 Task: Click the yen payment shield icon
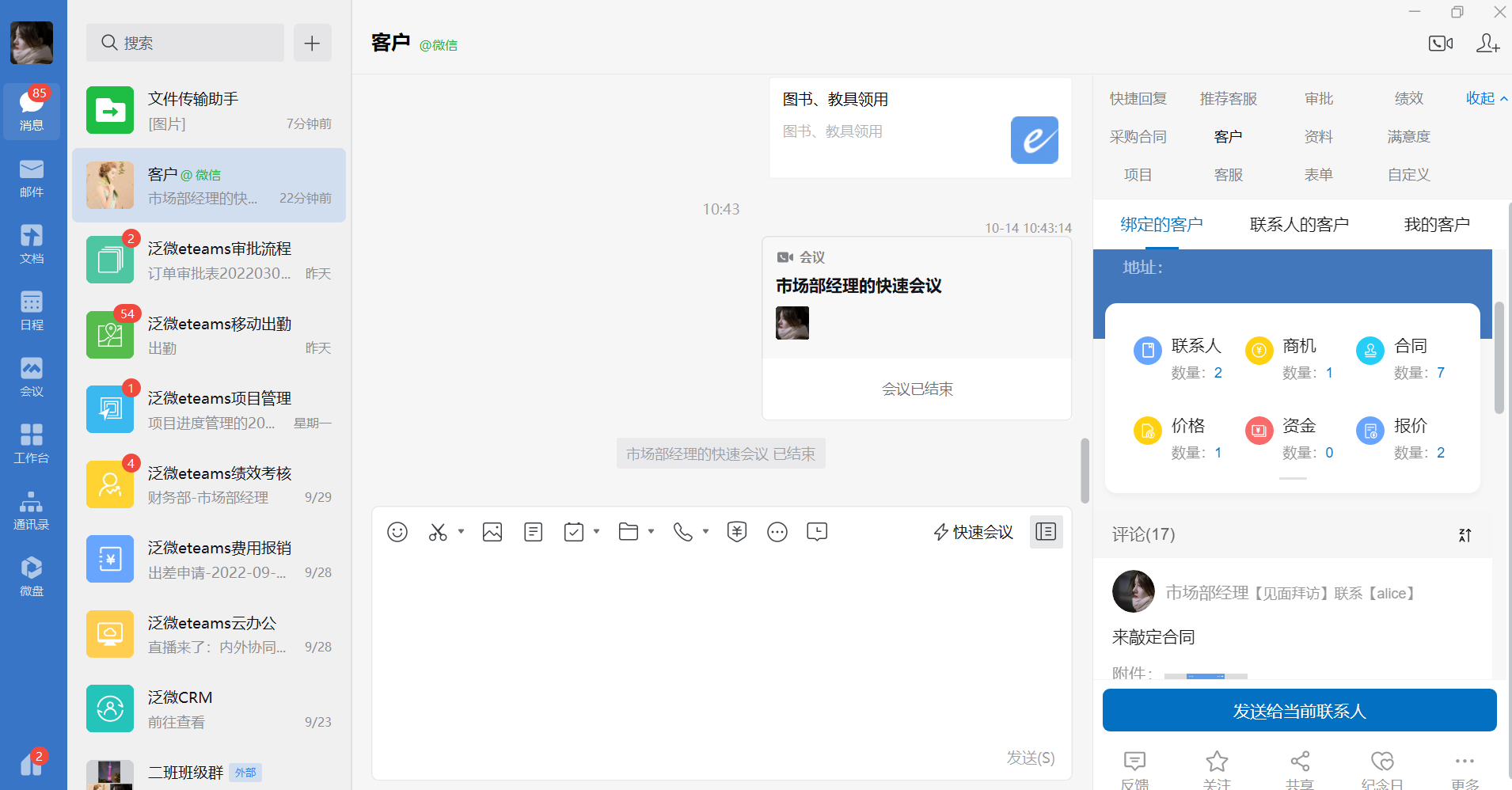(737, 532)
